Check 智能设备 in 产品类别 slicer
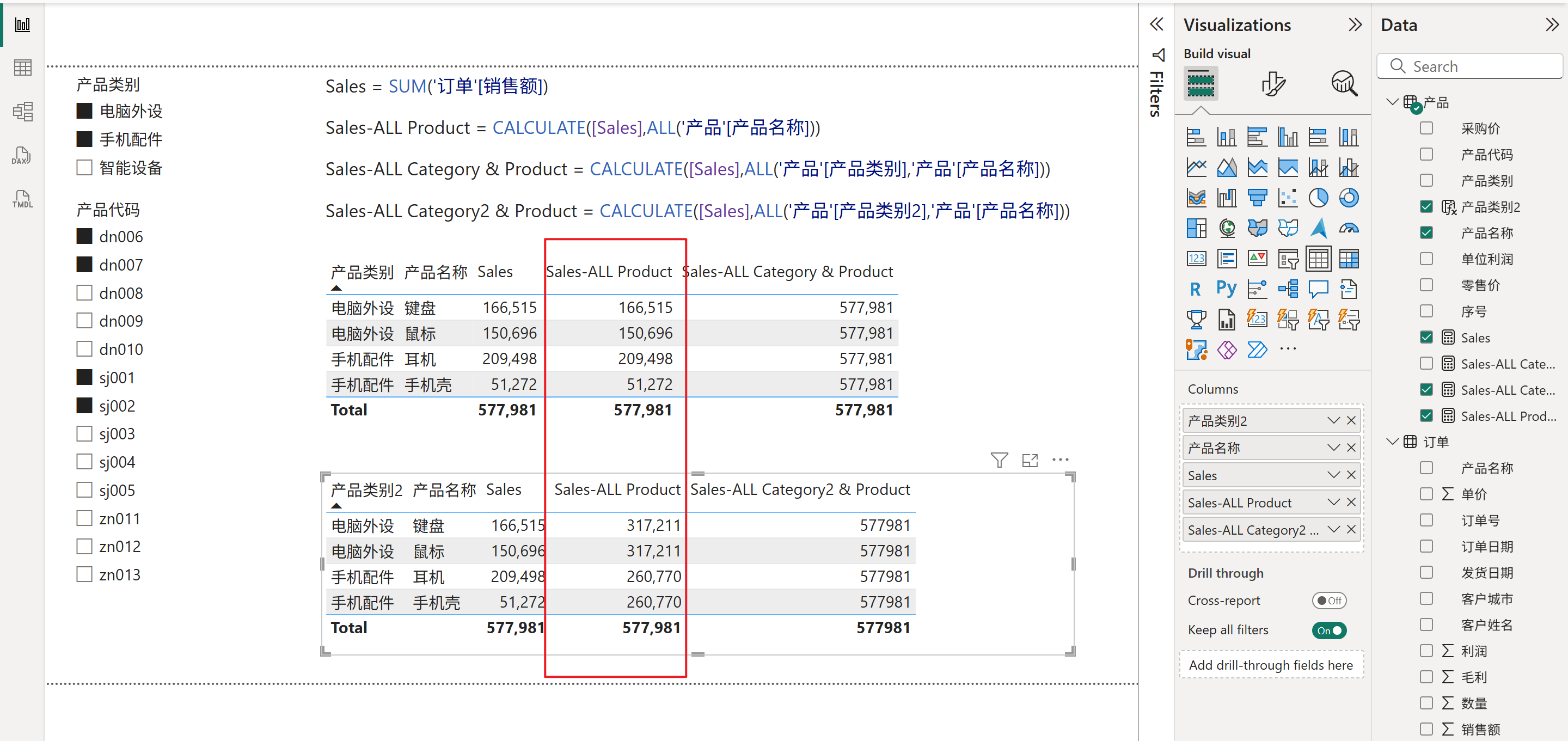 coord(84,168)
